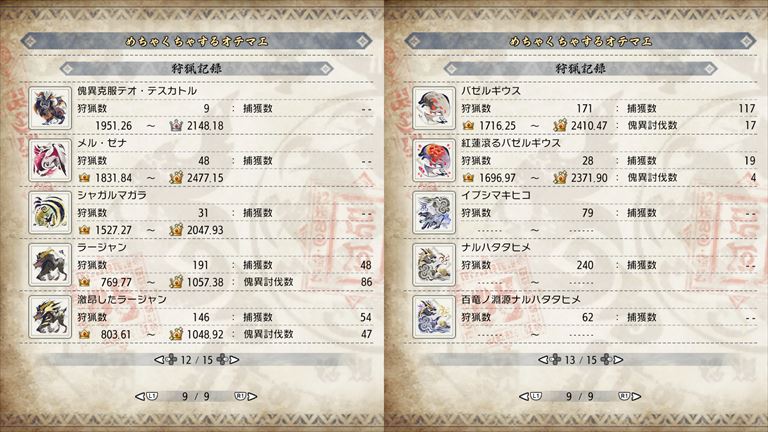The height and width of the screenshot is (432, 768).
Task: Select the 傀異克服テオ・テスカトル monster icon
Action: pos(50,108)
